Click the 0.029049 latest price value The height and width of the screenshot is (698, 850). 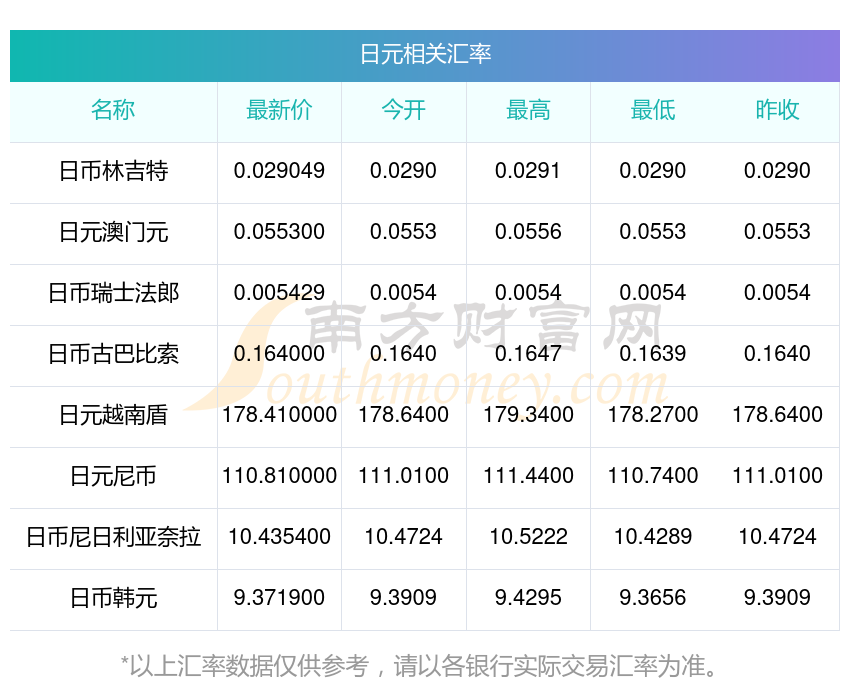pyautogui.click(x=279, y=171)
